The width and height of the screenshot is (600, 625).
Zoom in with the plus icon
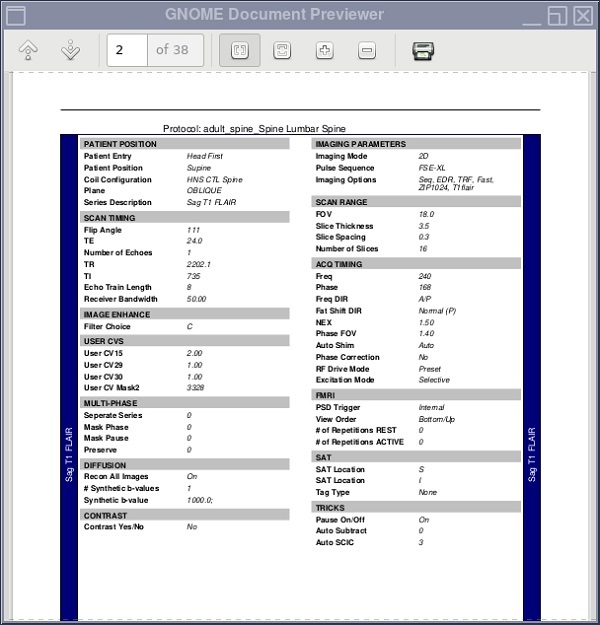325,51
